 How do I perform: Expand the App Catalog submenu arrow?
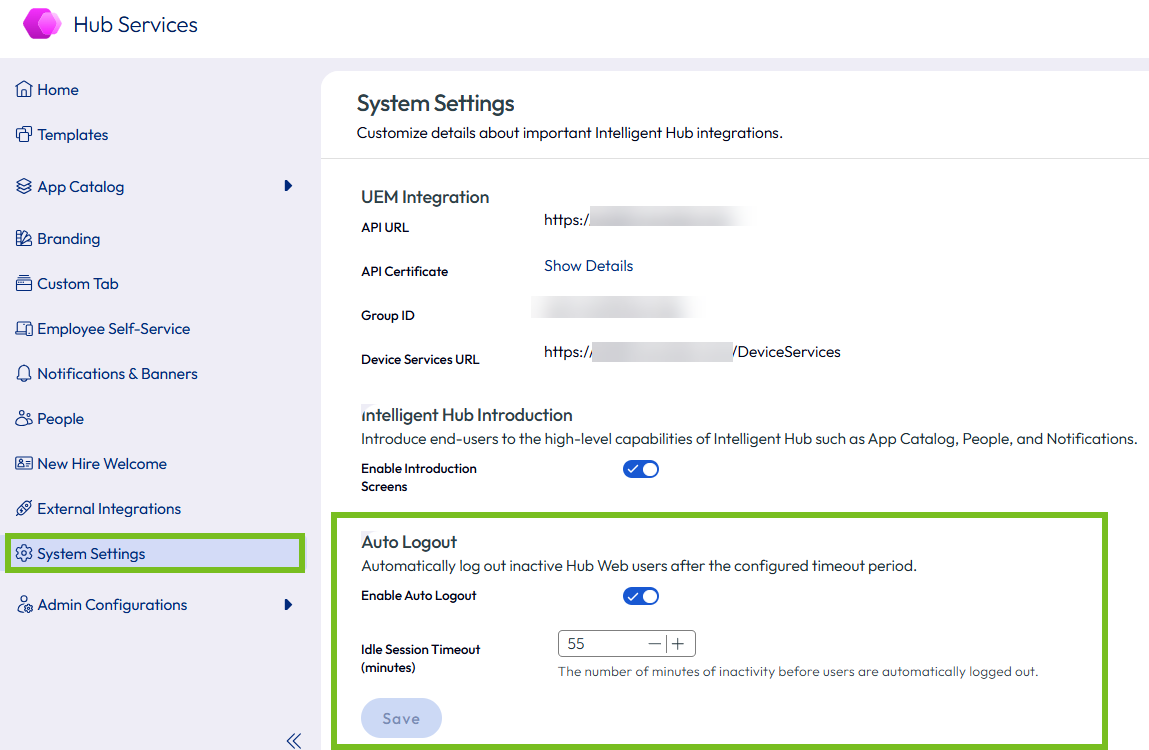288,186
